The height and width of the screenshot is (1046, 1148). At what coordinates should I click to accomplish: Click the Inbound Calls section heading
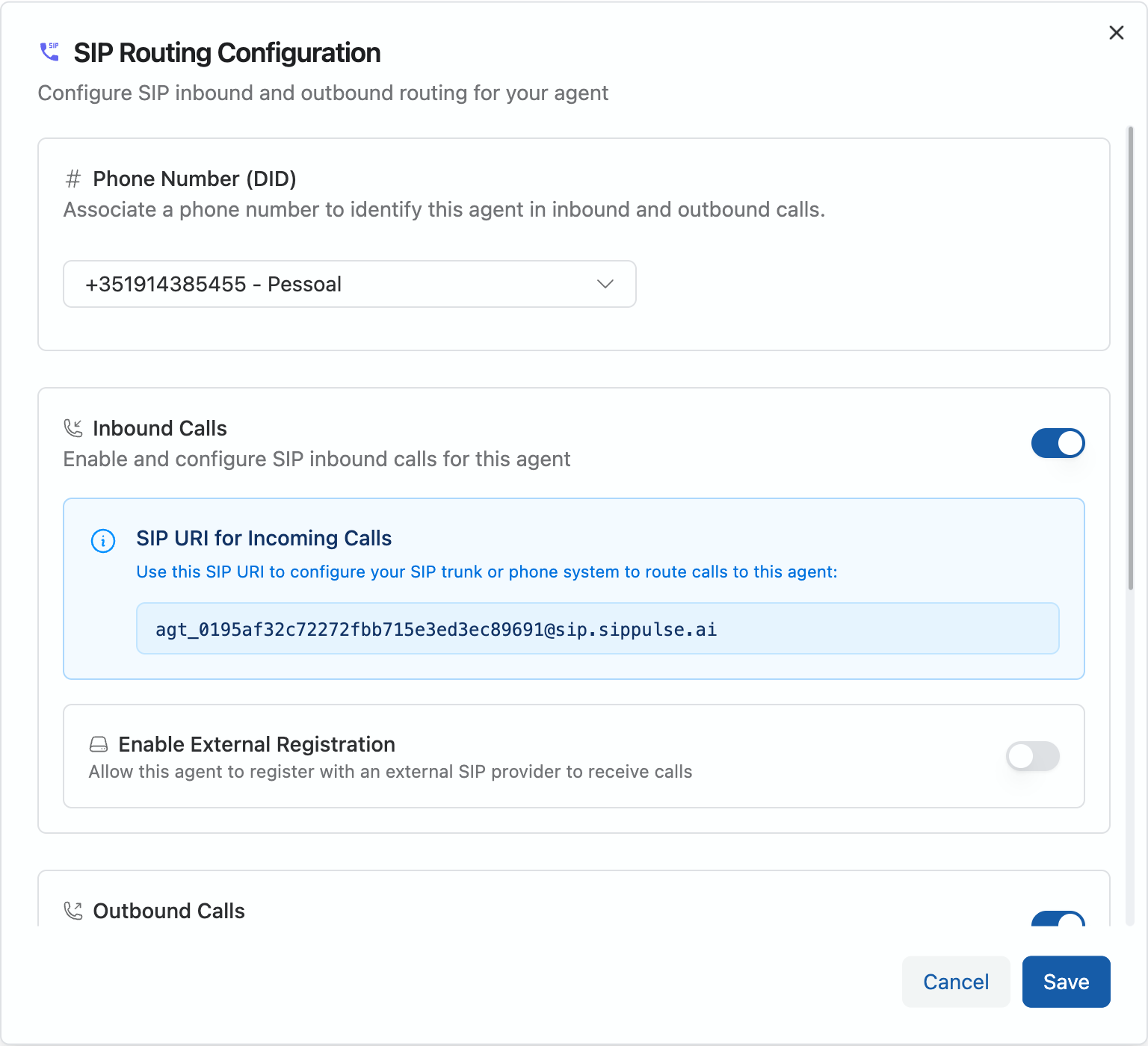coord(159,427)
